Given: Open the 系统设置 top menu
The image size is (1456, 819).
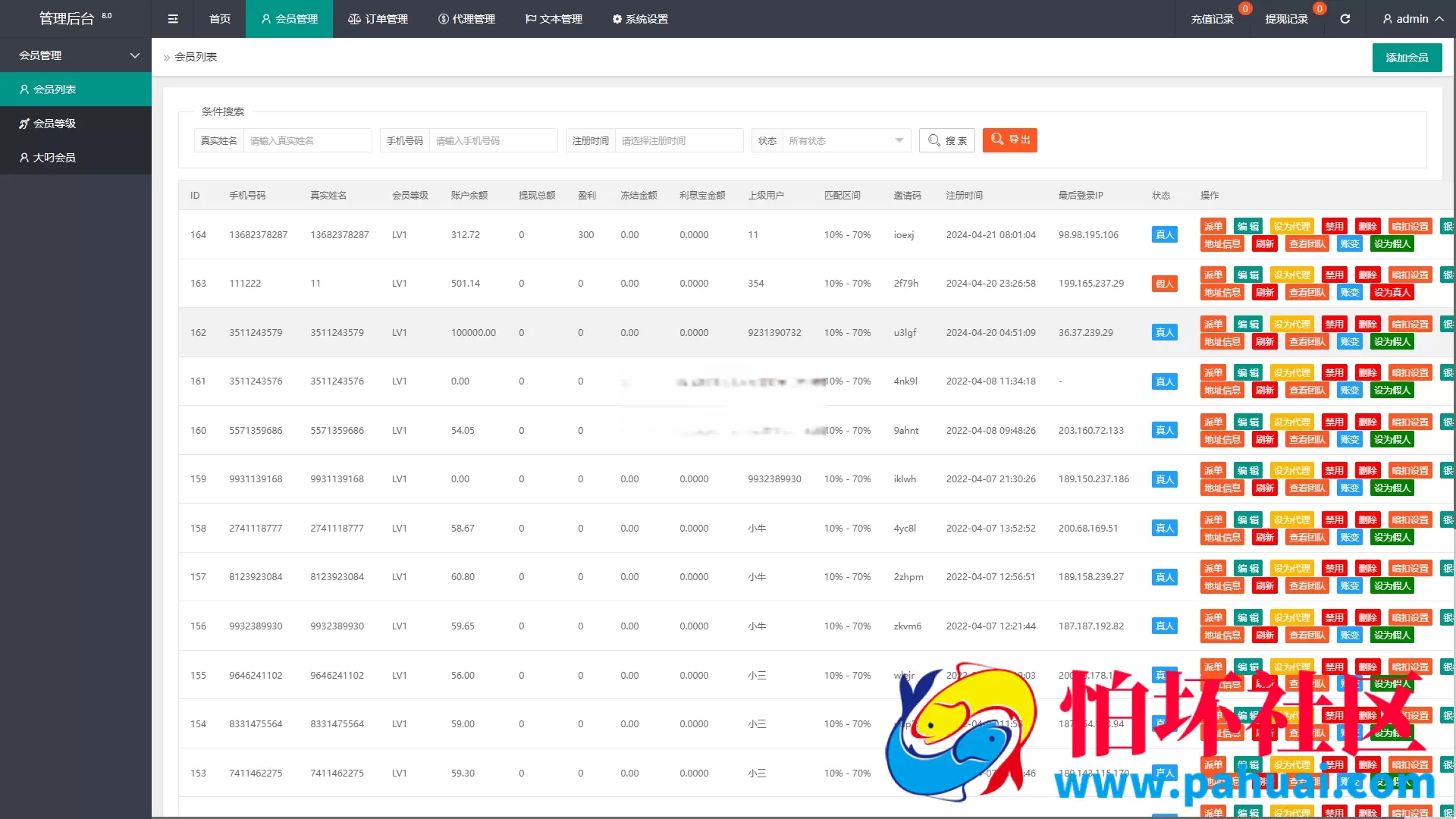Looking at the screenshot, I should point(640,19).
